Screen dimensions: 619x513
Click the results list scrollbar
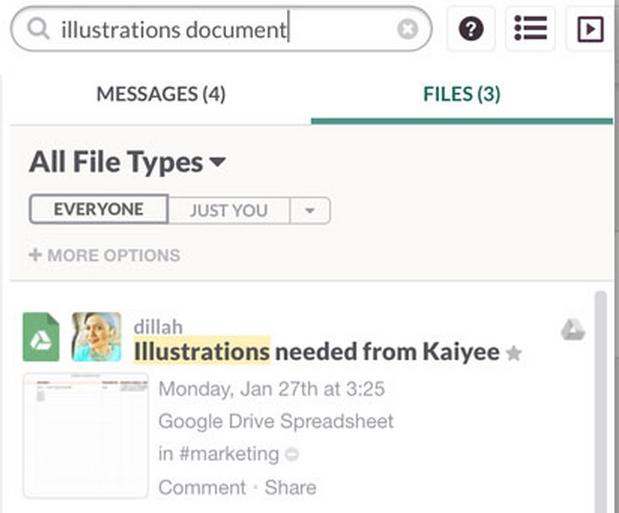pyautogui.click(x=600, y=402)
